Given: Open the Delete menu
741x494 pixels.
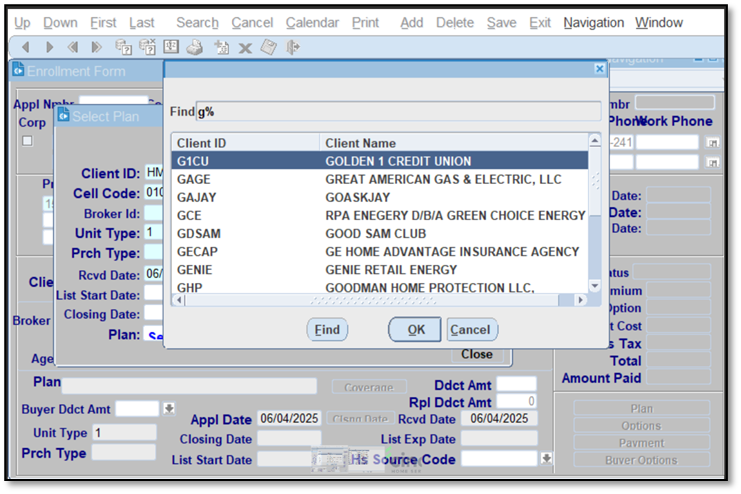Looking at the screenshot, I should coord(455,22).
